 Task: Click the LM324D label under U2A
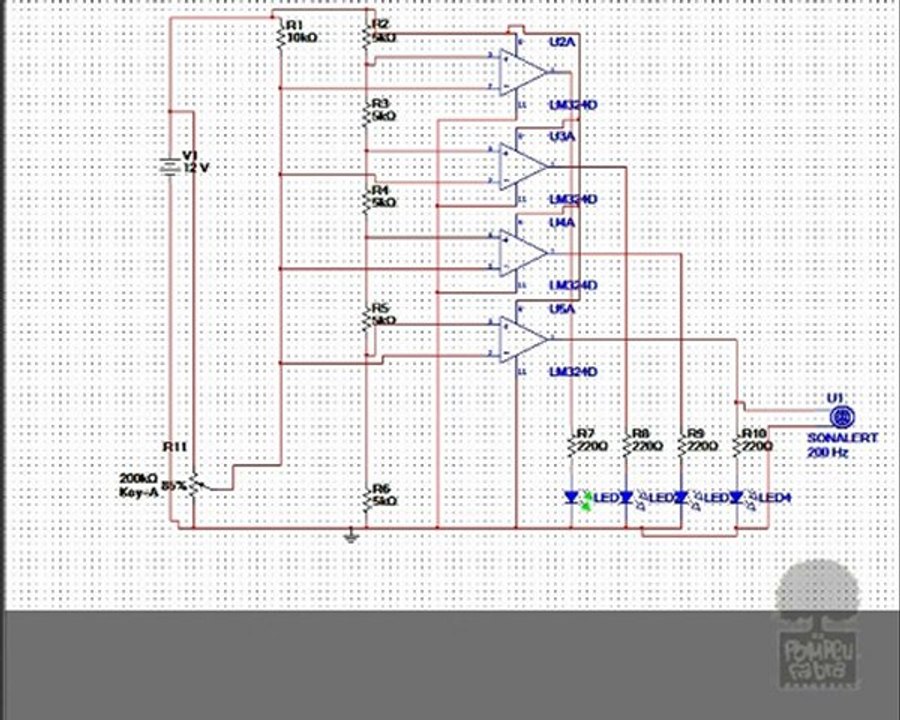tap(573, 105)
